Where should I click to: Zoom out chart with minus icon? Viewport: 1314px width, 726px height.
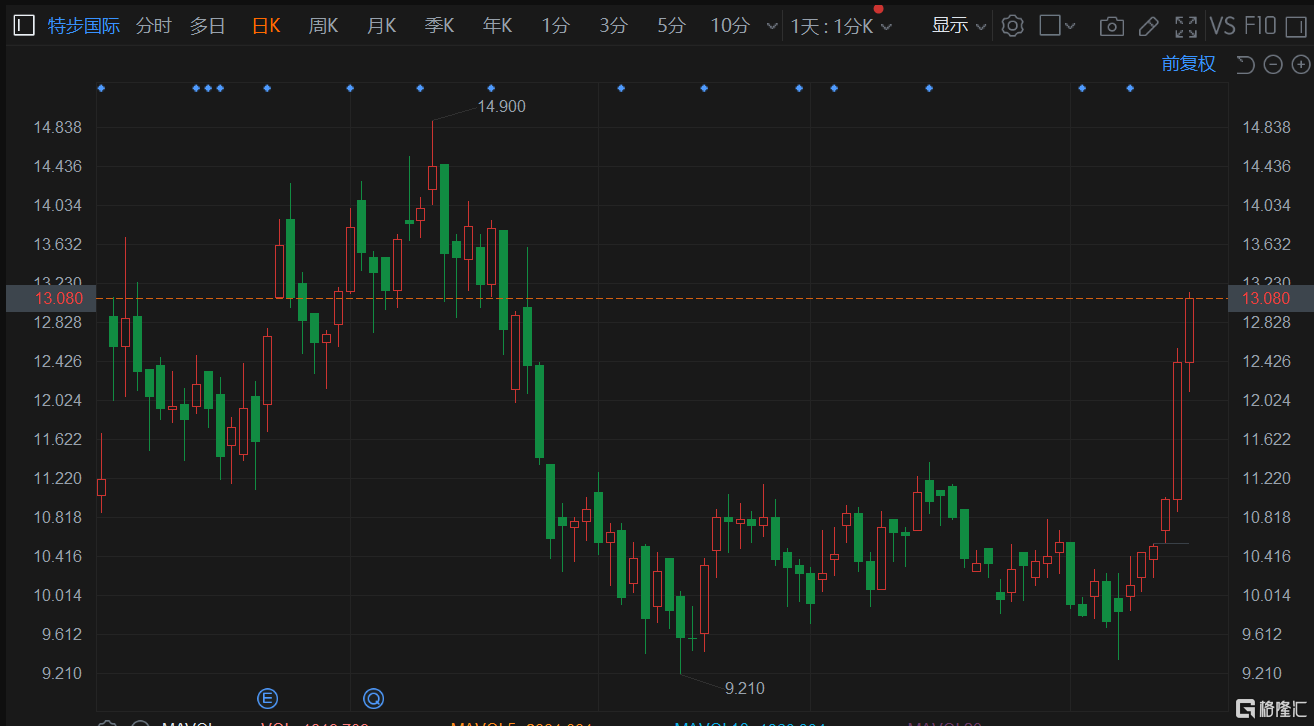pos(1273,64)
